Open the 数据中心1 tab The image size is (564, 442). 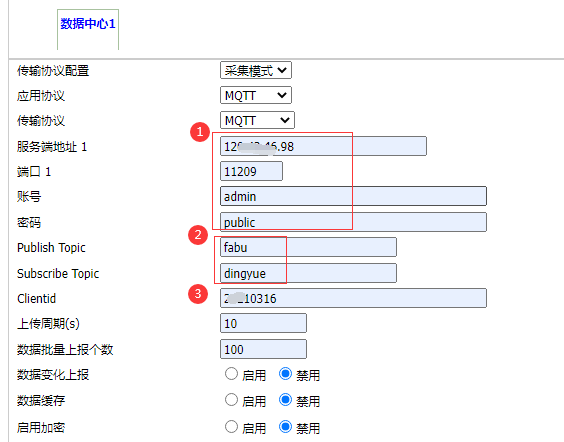pos(88,24)
